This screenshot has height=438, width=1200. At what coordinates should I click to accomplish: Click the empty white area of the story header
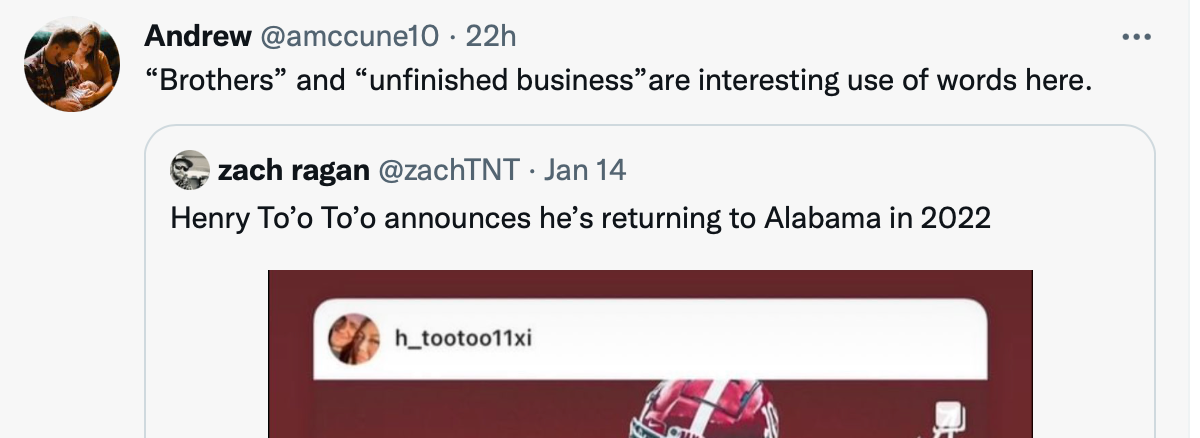[760, 340]
